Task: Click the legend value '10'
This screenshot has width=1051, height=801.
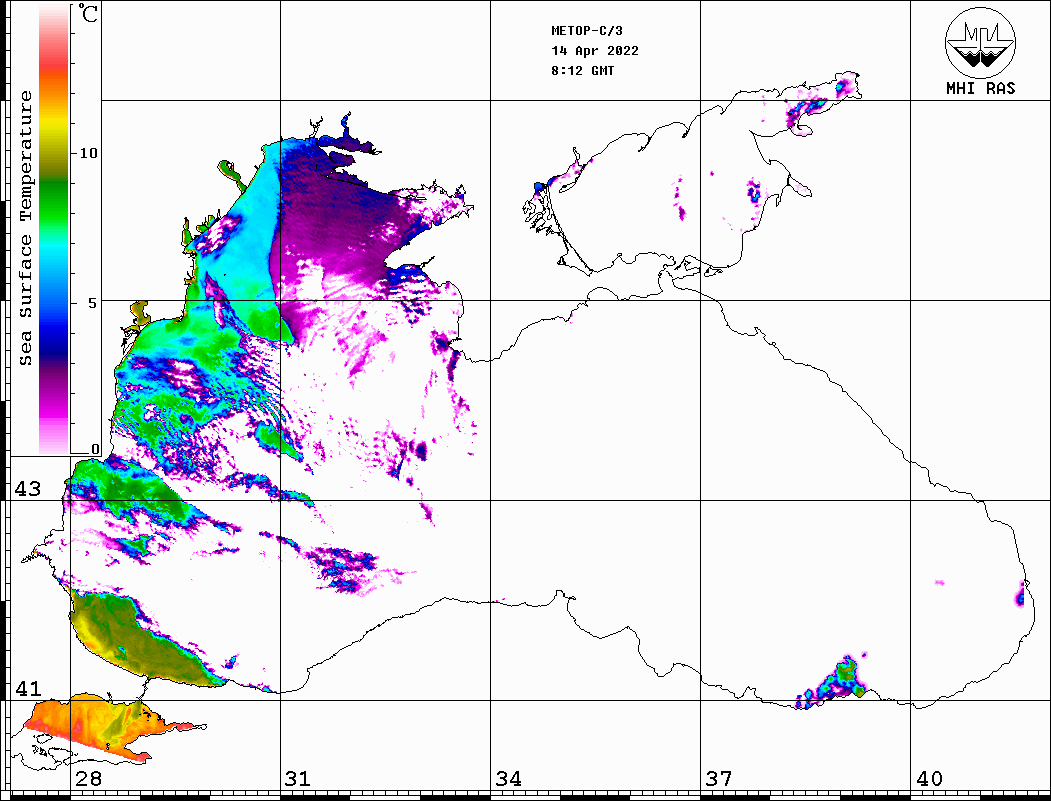Action: click(88, 153)
